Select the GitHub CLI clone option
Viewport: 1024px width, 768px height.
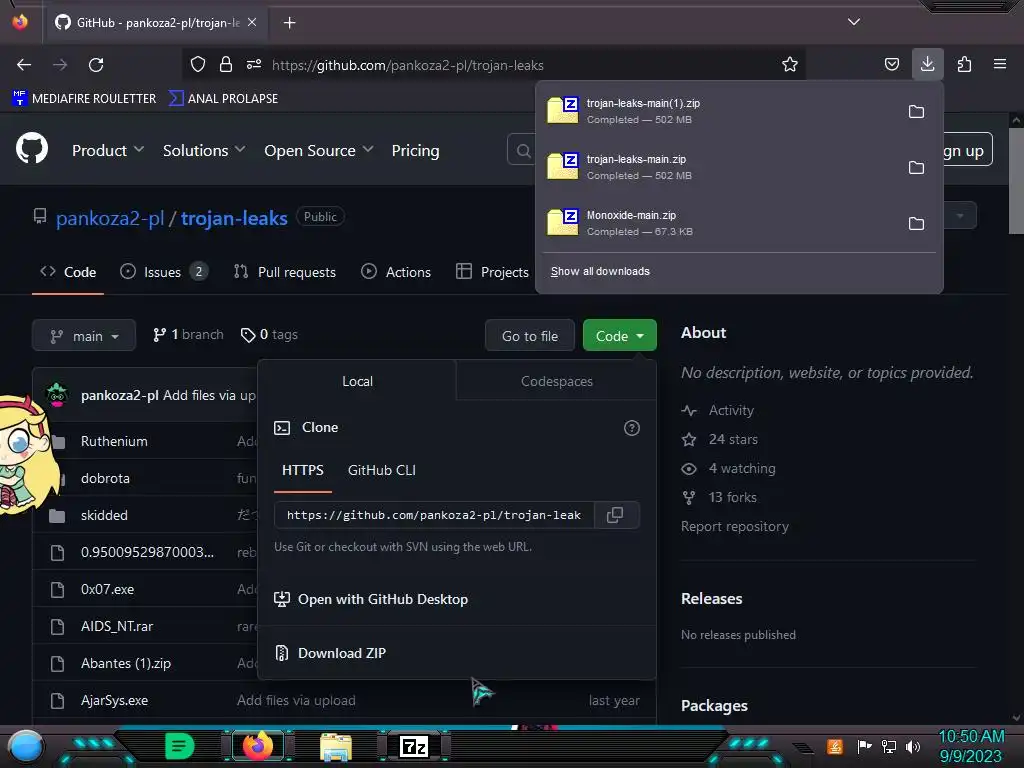tap(382, 470)
